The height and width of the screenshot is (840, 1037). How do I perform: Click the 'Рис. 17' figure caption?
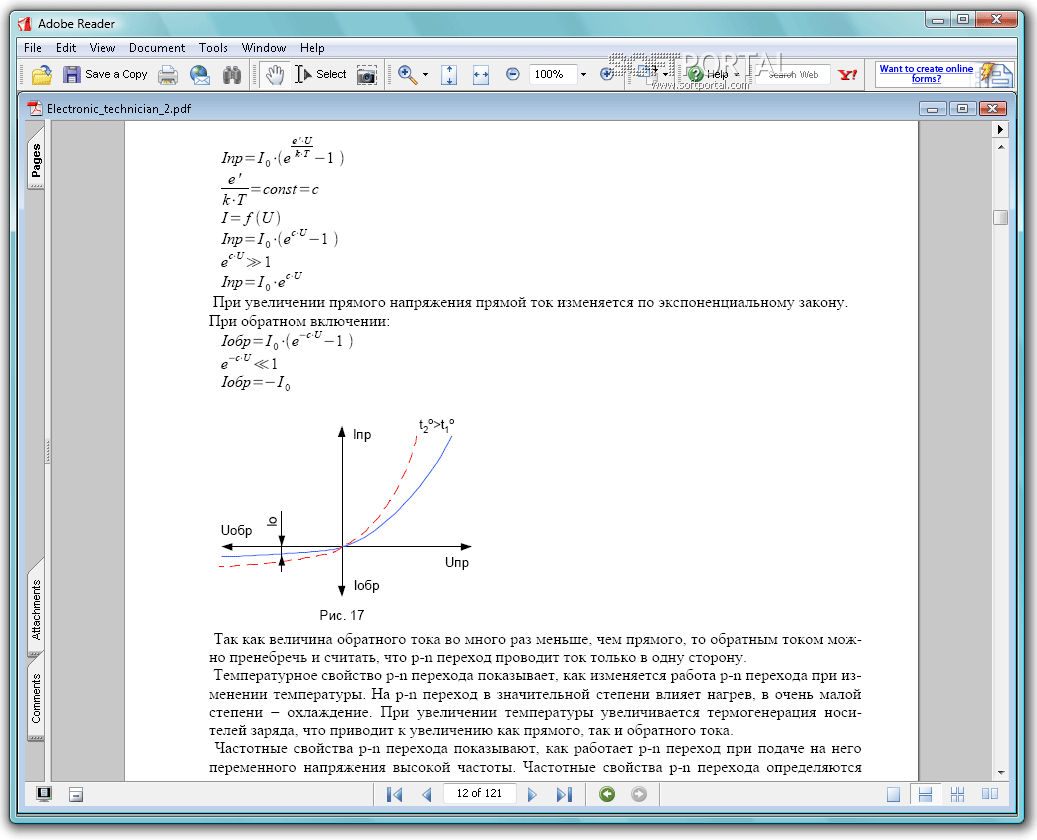pos(342,615)
